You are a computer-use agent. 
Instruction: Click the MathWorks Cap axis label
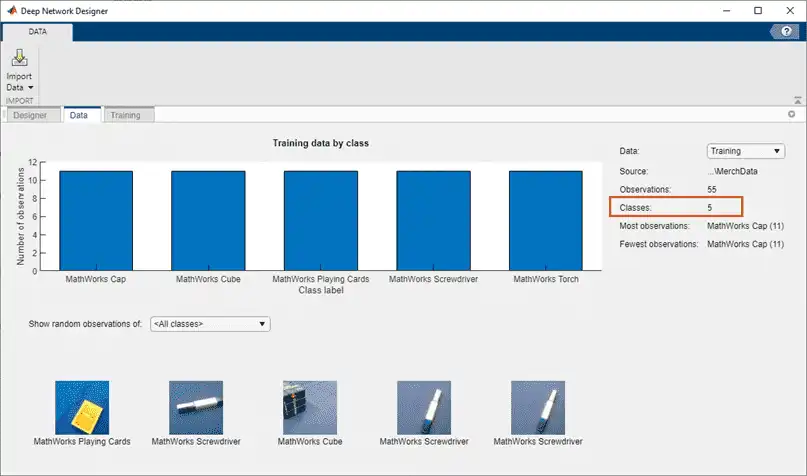(96, 279)
